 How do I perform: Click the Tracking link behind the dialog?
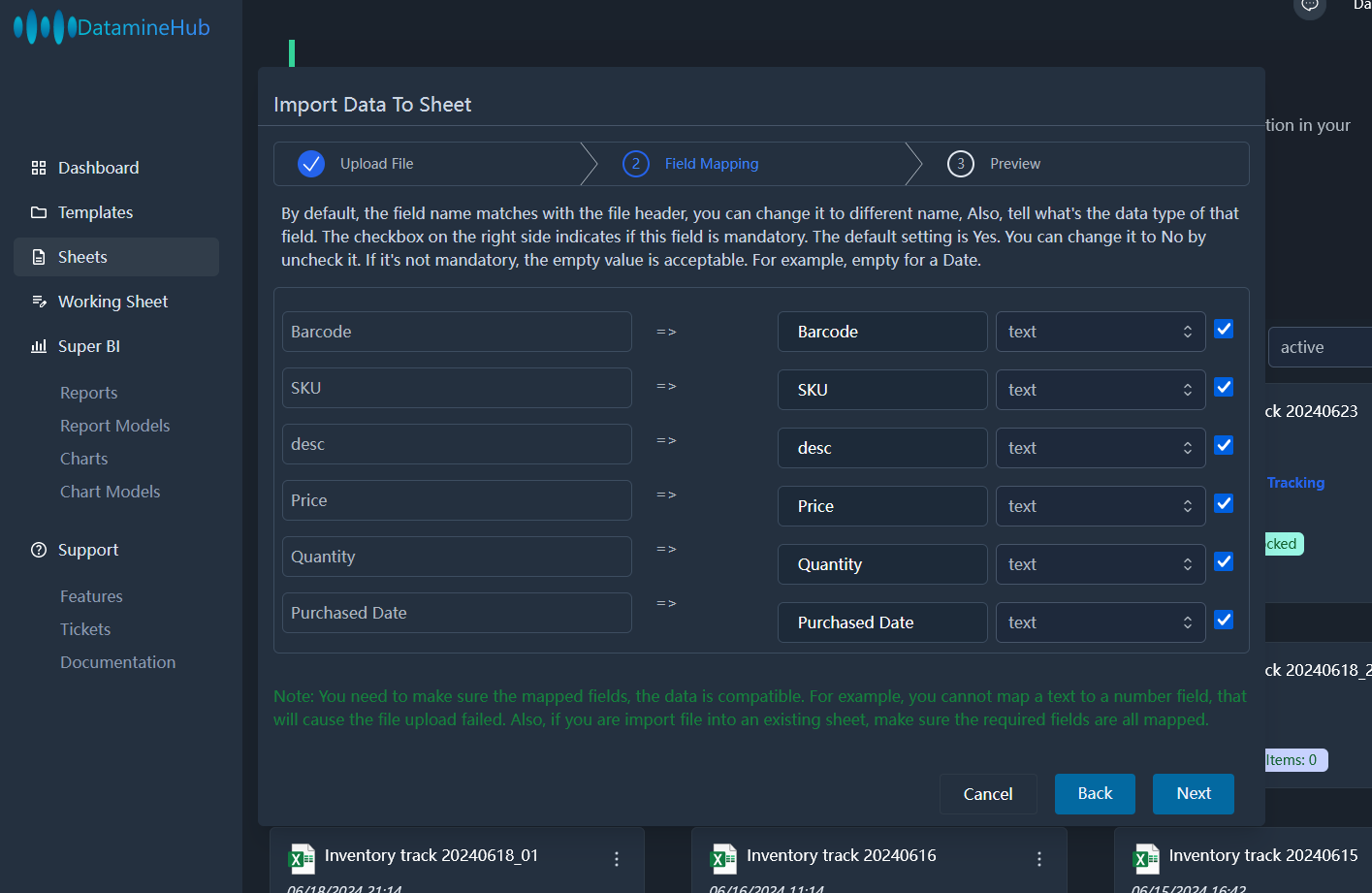[1295, 483]
